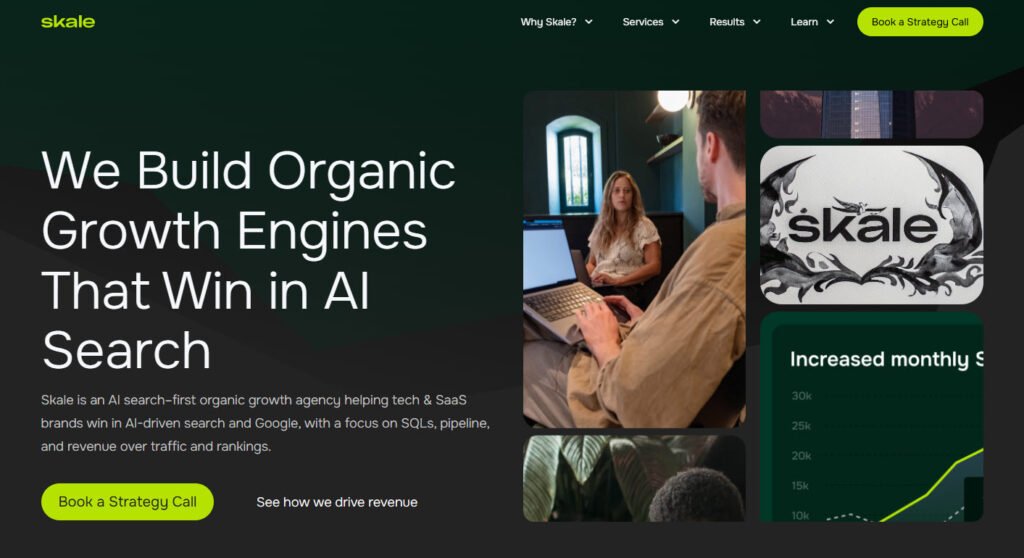Open the Services menu item
The image size is (1024, 558).
click(x=643, y=22)
